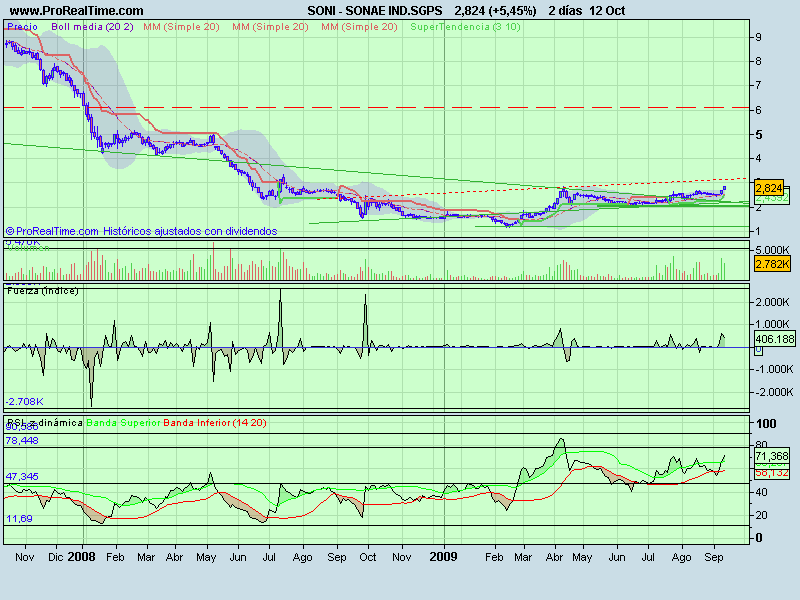The width and height of the screenshot is (800, 600).
Task: Click the -1.000K force index axis label
Action: pos(773,369)
